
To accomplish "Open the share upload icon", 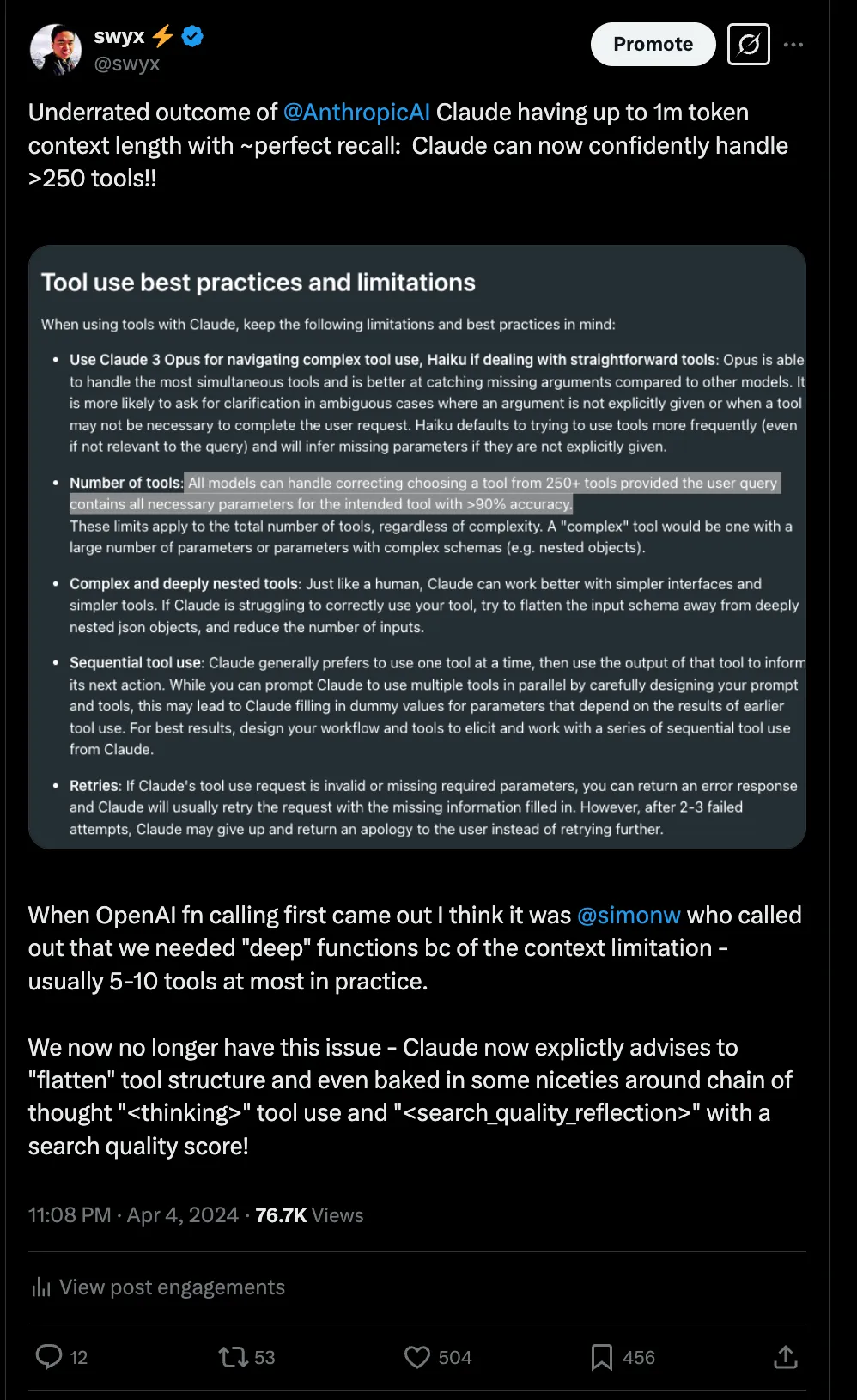I will 786,1356.
